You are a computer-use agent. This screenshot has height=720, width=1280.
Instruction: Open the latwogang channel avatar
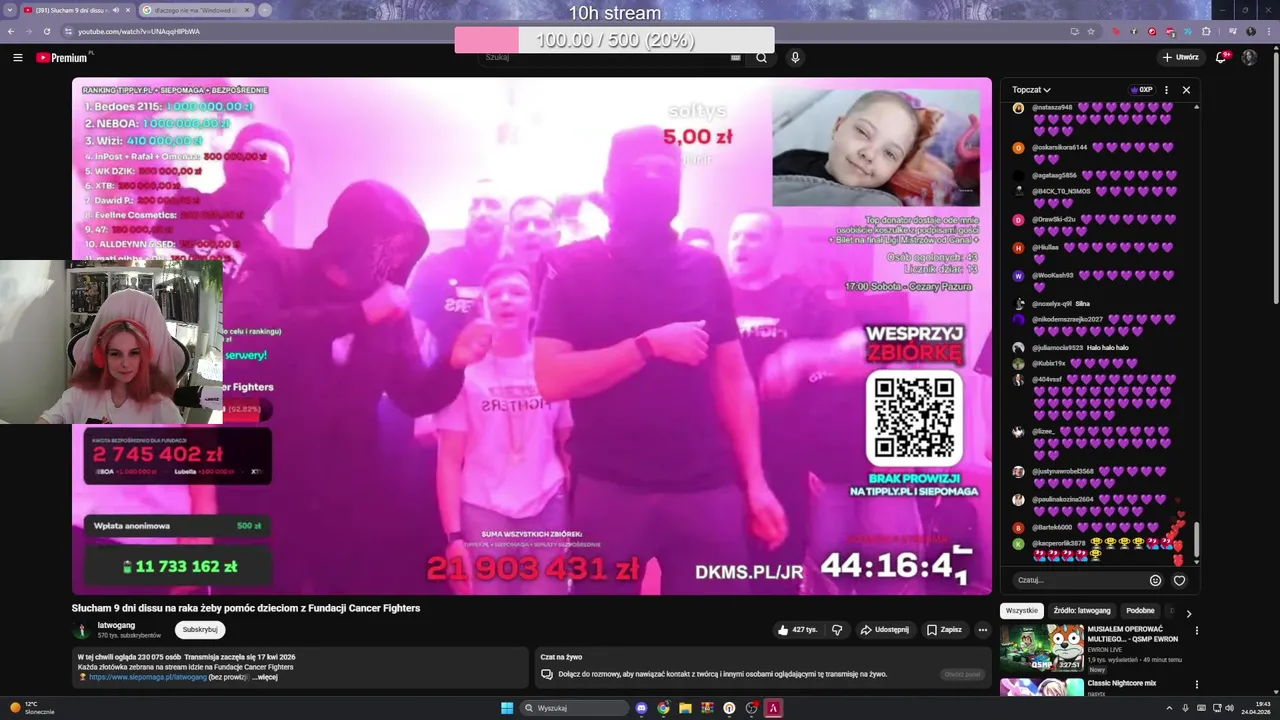point(81,630)
